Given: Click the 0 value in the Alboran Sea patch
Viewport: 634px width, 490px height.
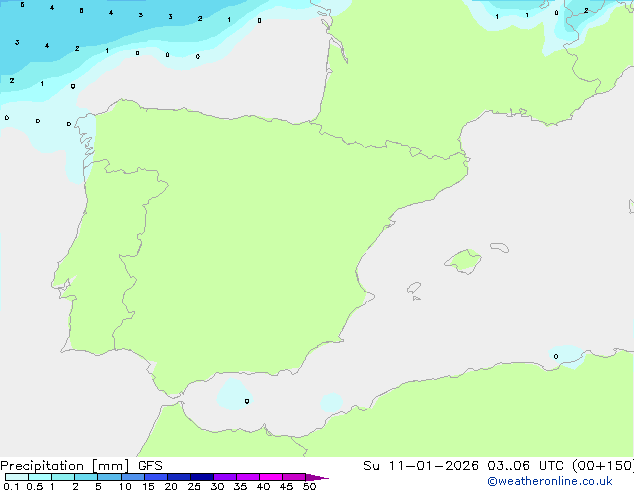Looking at the screenshot, I should point(247,401).
